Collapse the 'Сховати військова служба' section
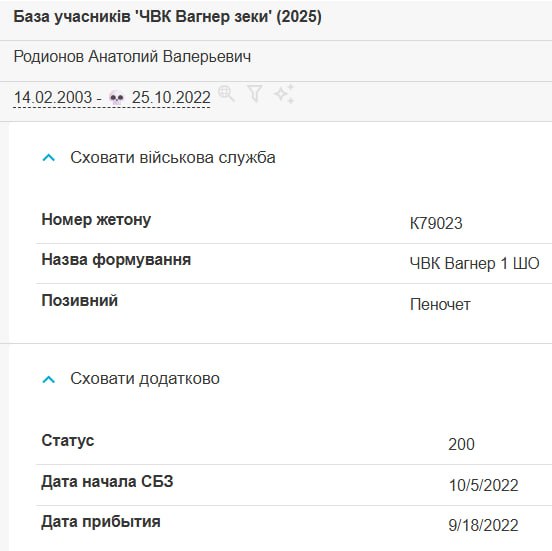This screenshot has width=552, height=551. (x=49, y=158)
